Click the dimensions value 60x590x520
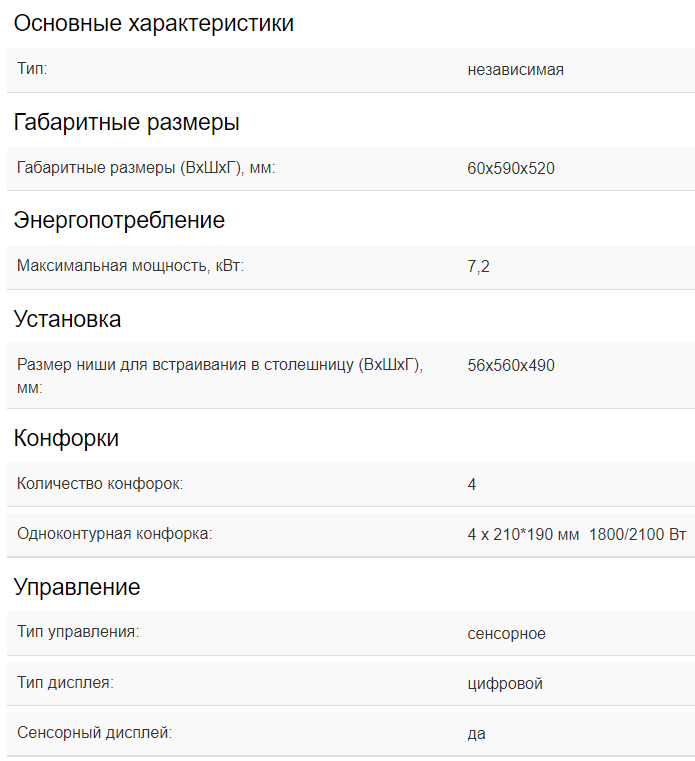This screenshot has width=695, height=761. coord(511,168)
